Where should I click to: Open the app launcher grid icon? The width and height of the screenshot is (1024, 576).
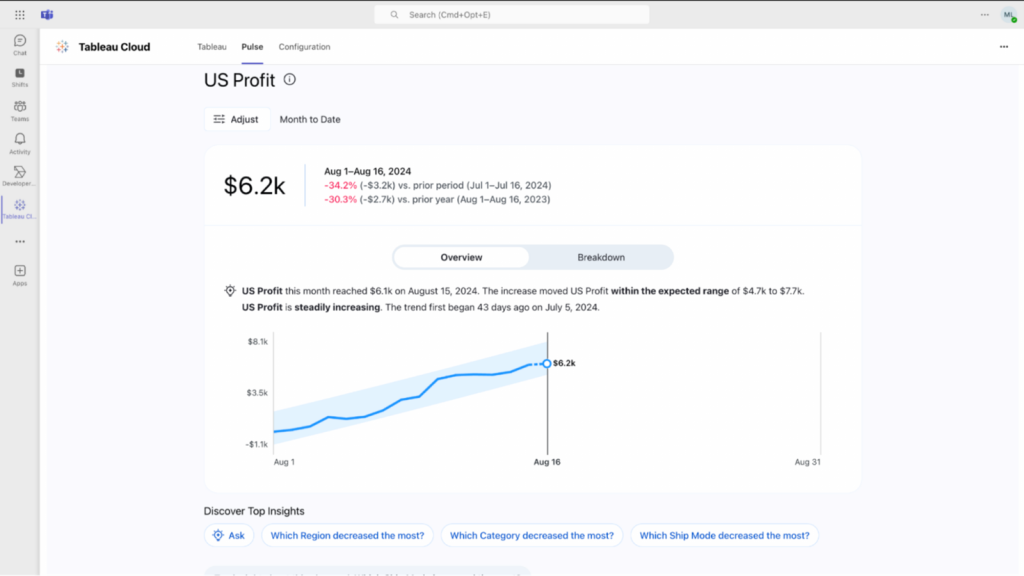point(19,15)
